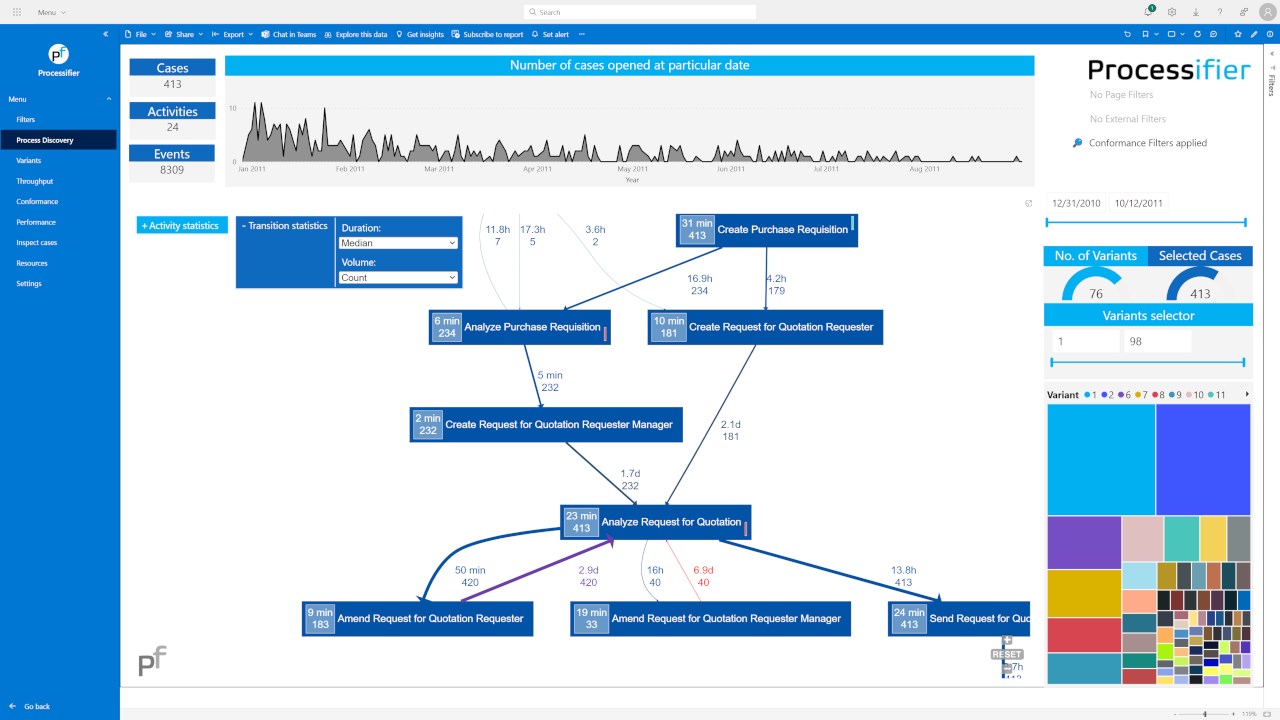
Task: Click Subscribe to report
Action: click(x=488, y=34)
